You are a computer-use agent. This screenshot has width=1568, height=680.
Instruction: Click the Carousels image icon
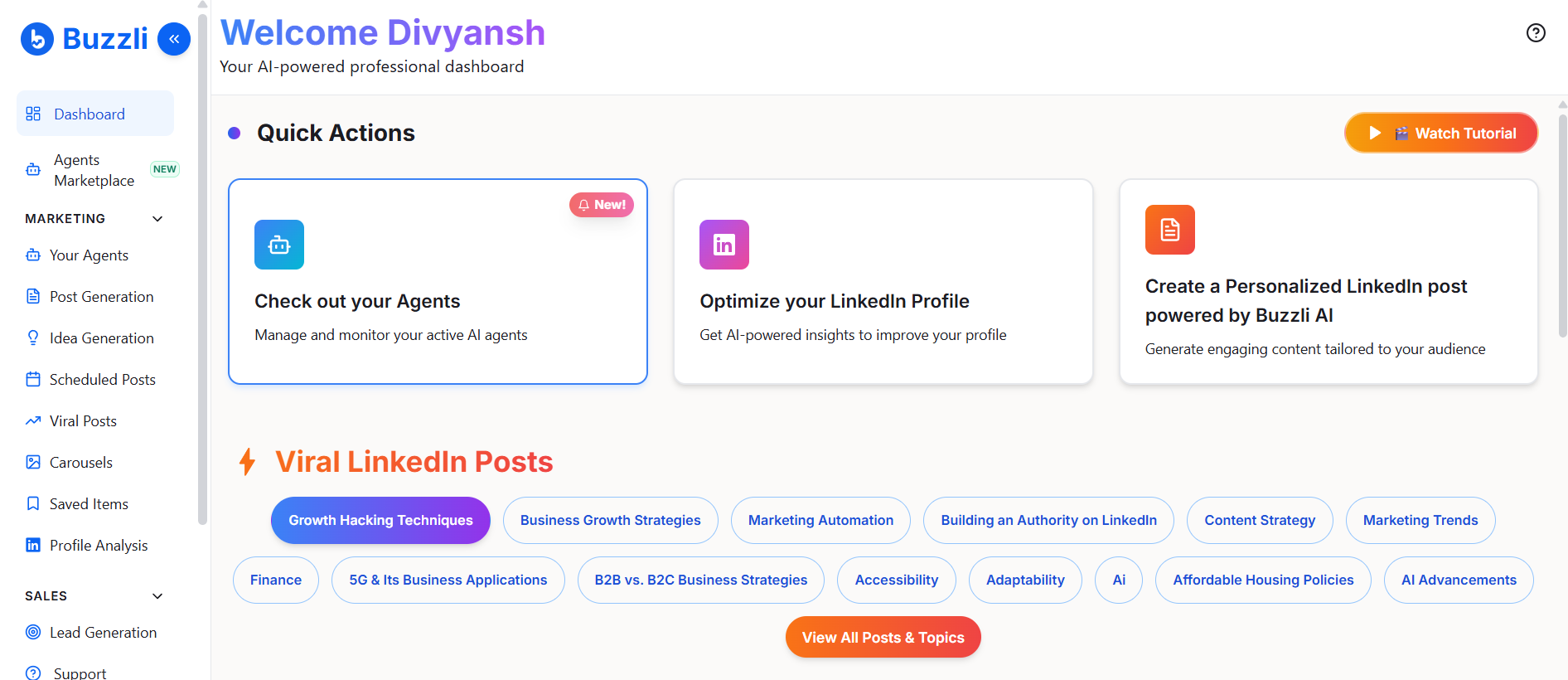coord(33,462)
